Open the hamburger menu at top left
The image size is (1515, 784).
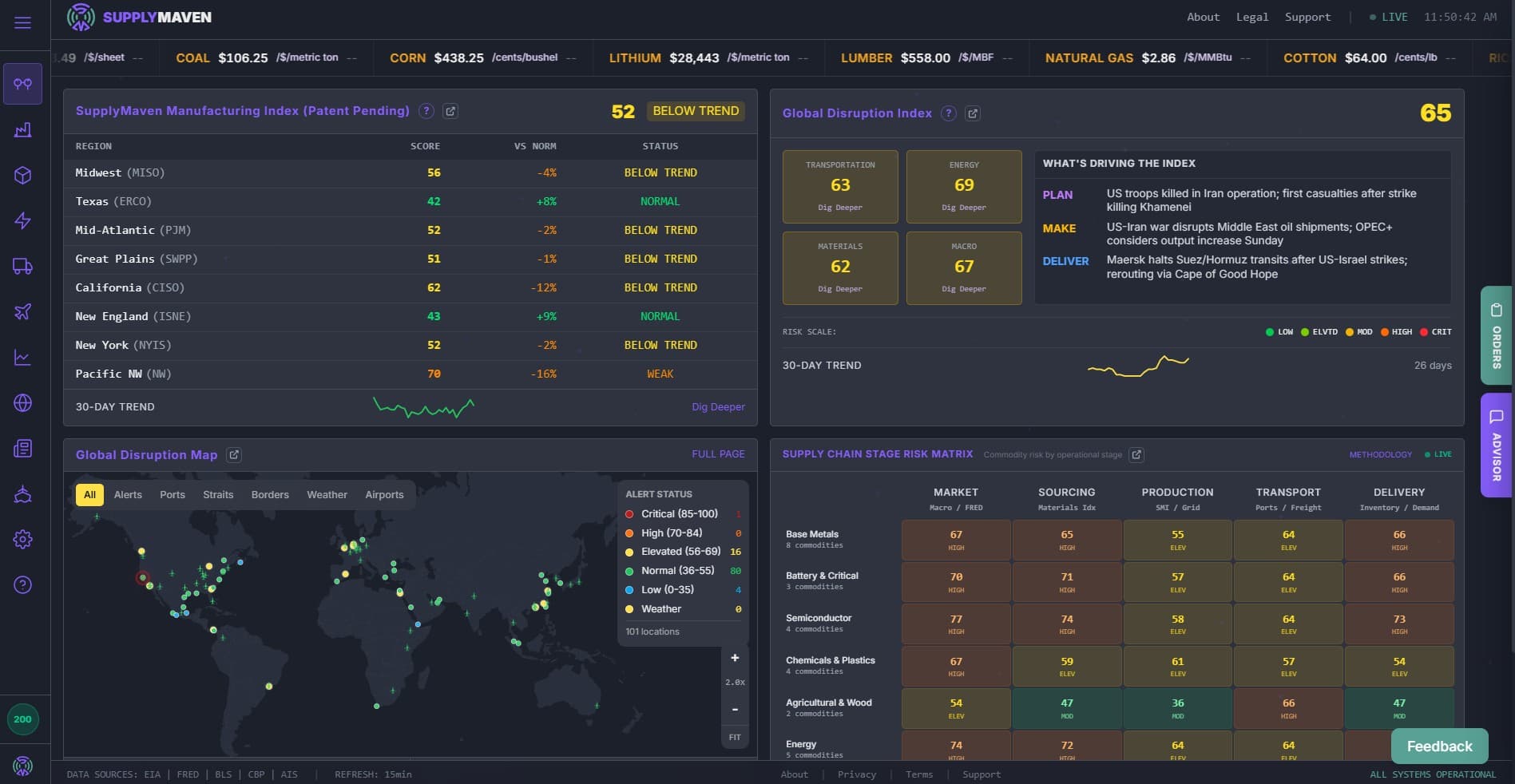pyautogui.click(x=22, y=22)
